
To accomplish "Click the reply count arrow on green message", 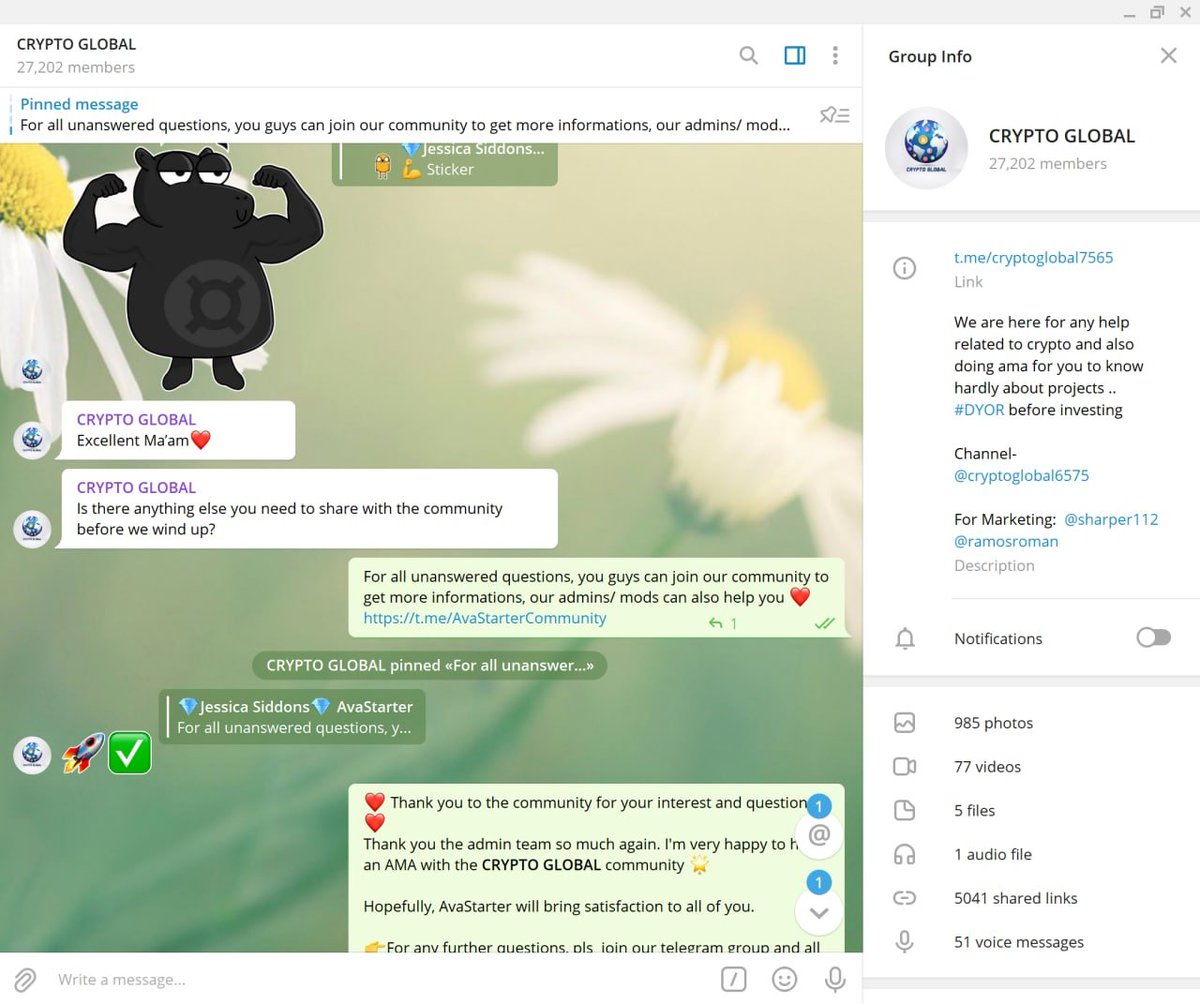I will click(723, 623).
